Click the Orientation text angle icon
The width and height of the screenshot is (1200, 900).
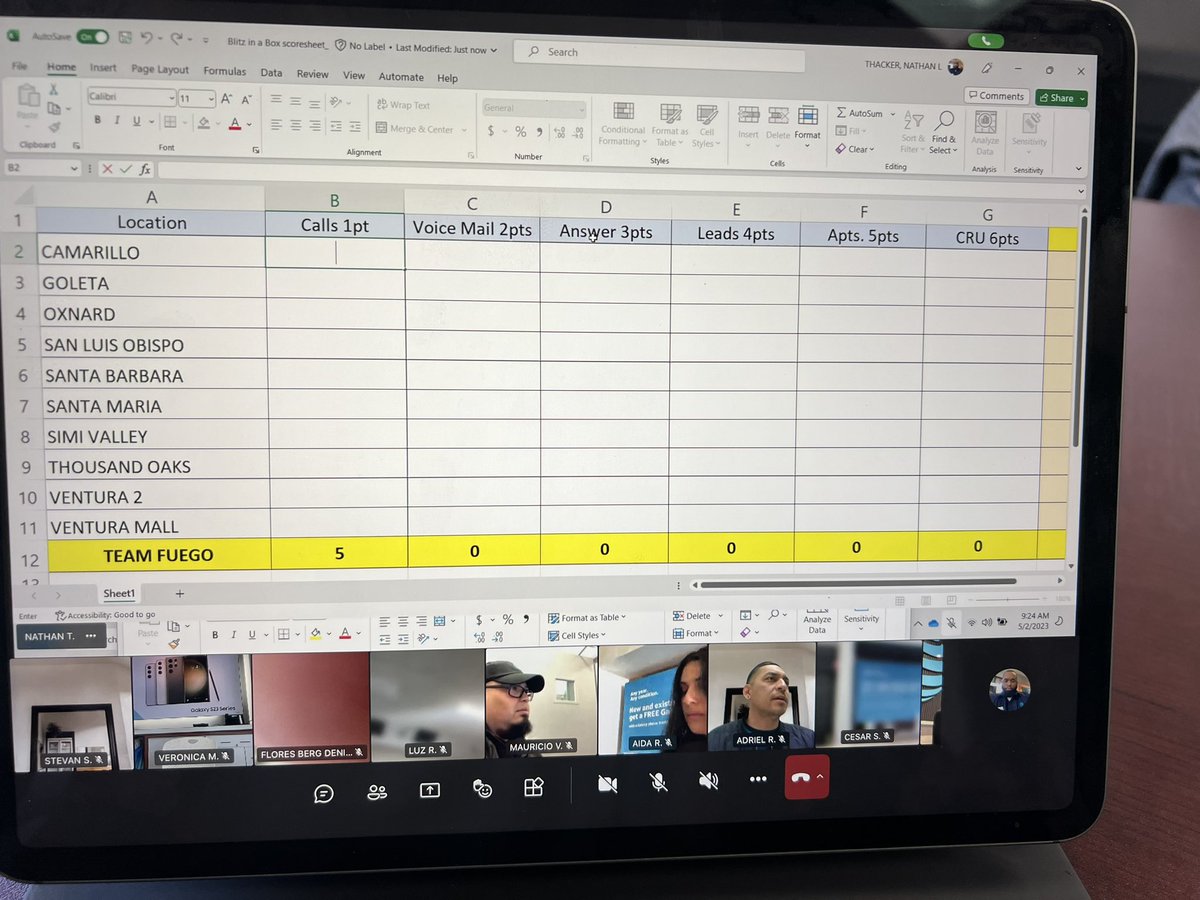click(337, 102)
